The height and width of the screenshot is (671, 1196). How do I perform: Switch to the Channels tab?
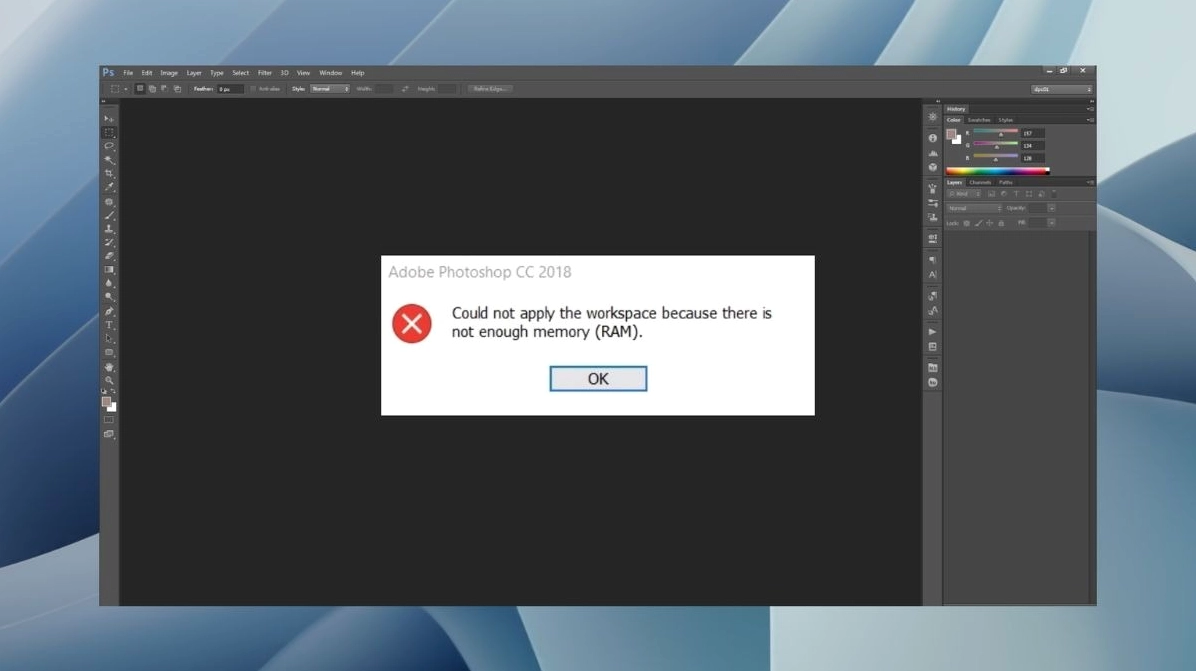click(980, 183)
